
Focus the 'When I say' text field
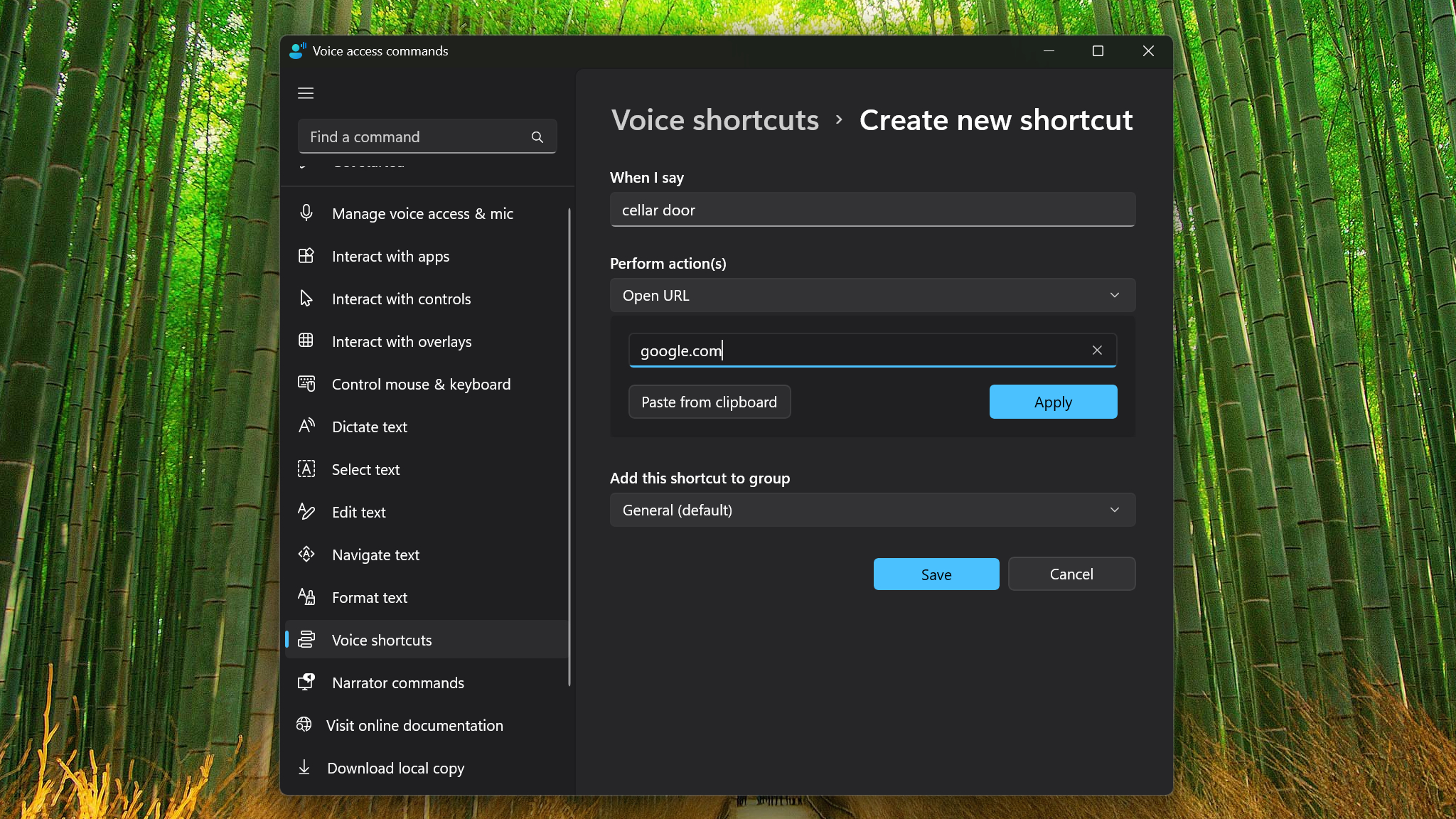coord(872,210)
